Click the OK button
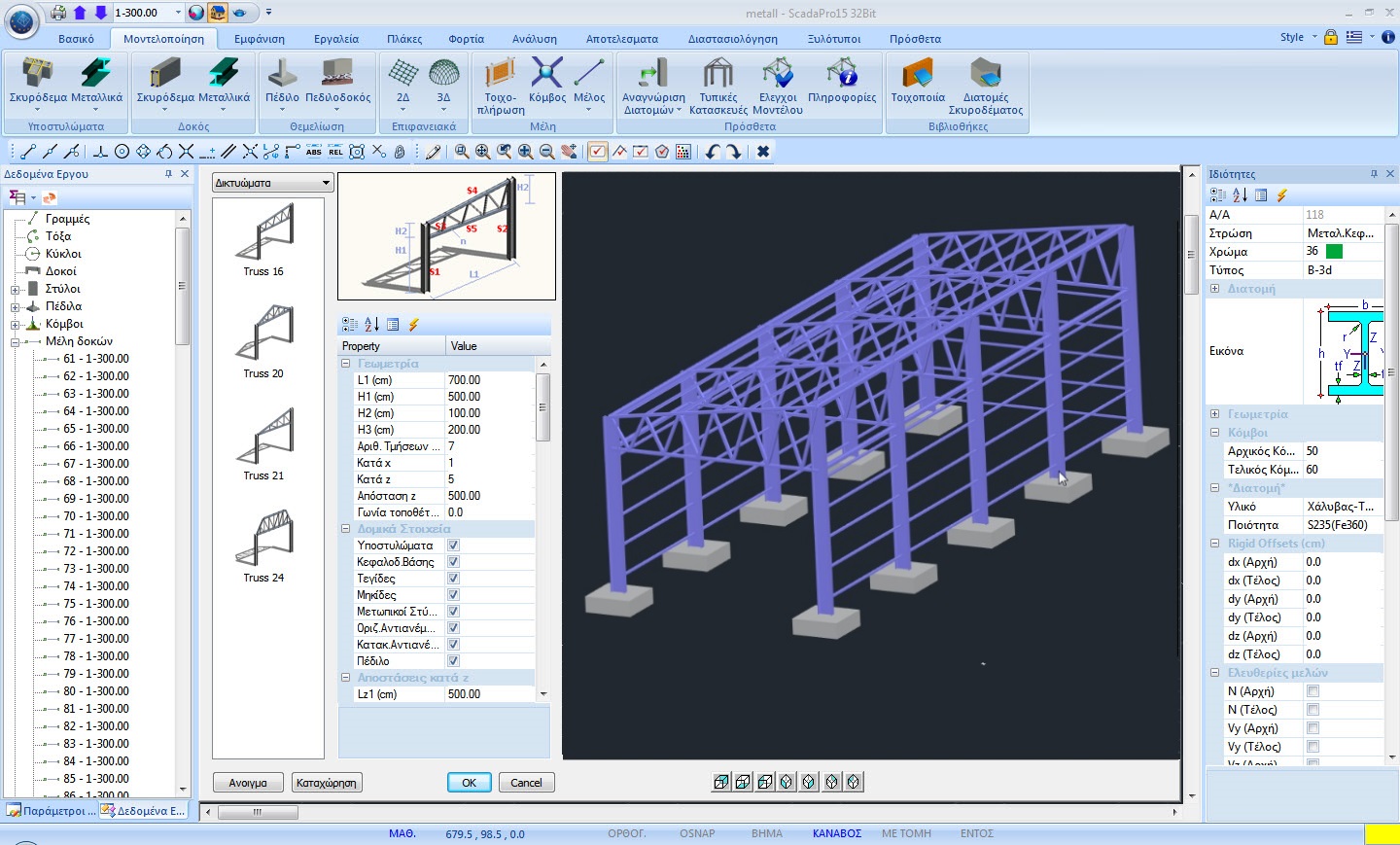Viewport: 1400px width, 845px height. tap(469, 783)
